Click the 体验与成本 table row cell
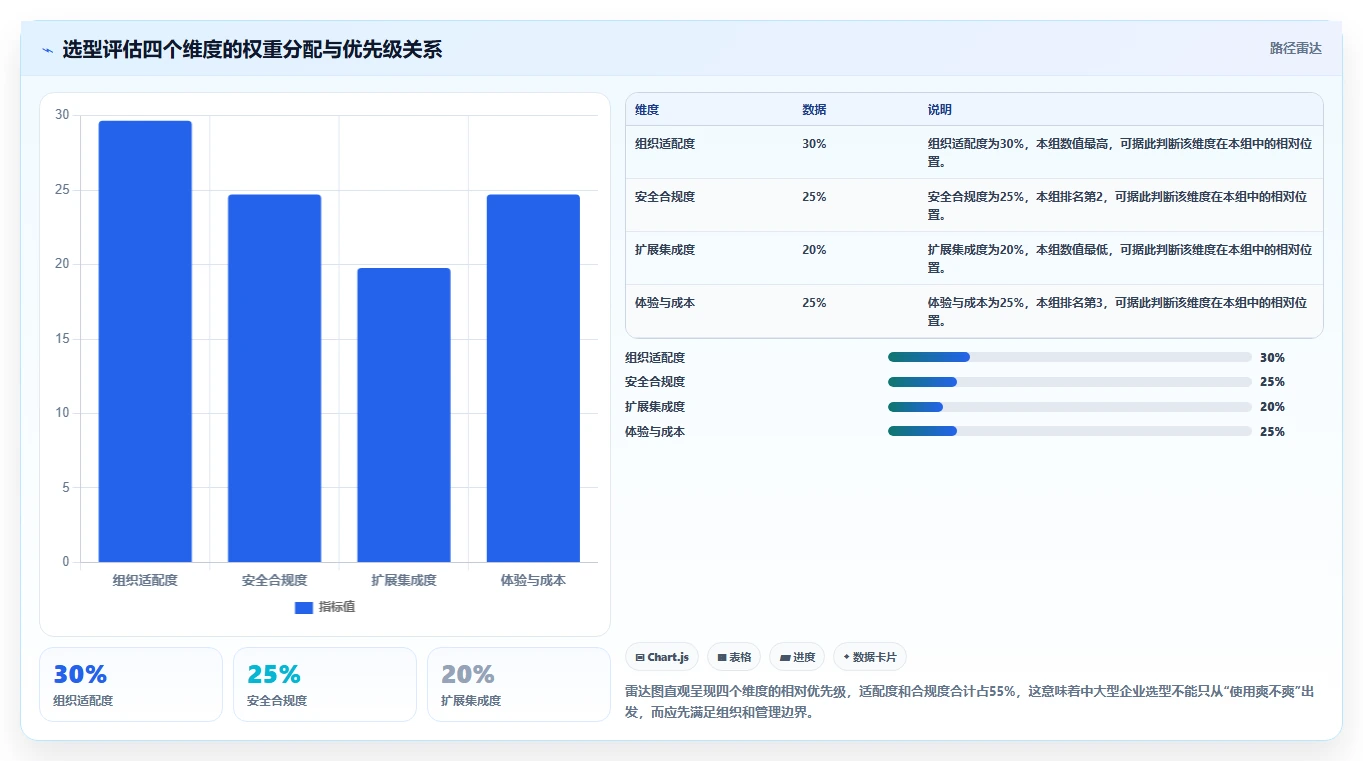1363x761 pixels. [665, 303]
